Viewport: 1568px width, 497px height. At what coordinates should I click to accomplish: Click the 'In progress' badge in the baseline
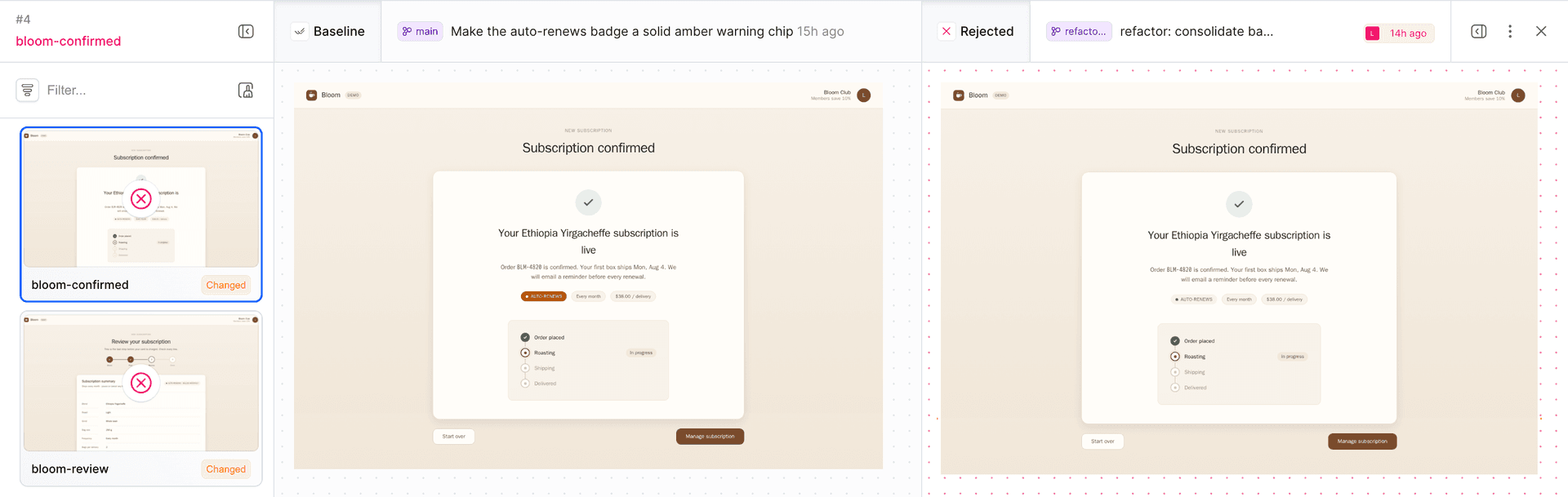click(x=641, y=353)
